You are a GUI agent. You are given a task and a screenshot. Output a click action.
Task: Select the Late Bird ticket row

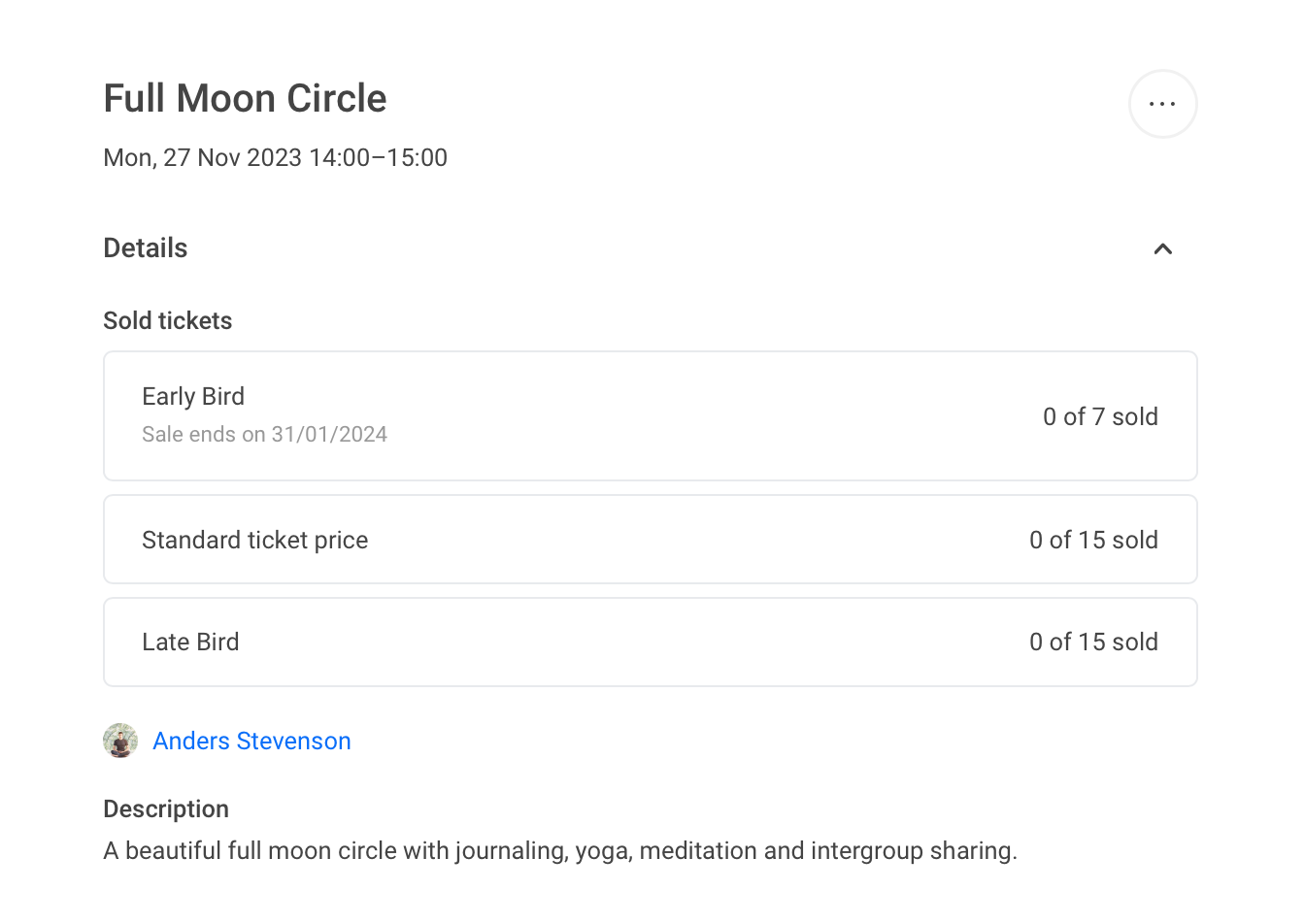point(651,642)
